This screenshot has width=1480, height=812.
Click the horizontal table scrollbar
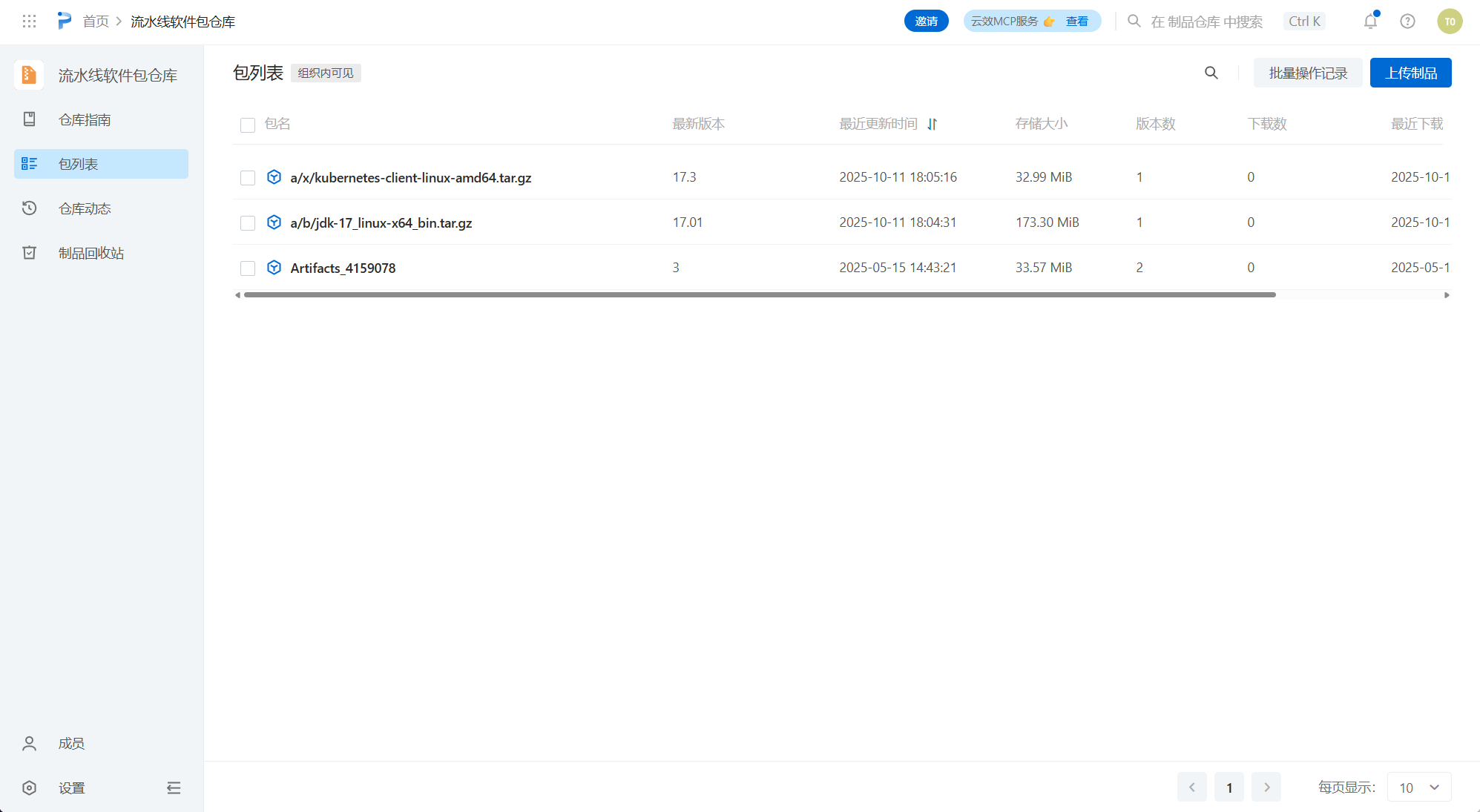[x=759, y=295]
